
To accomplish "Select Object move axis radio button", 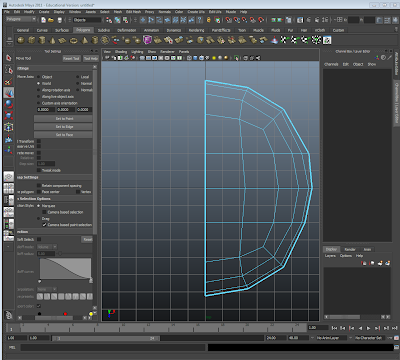I will click(39, 77).
